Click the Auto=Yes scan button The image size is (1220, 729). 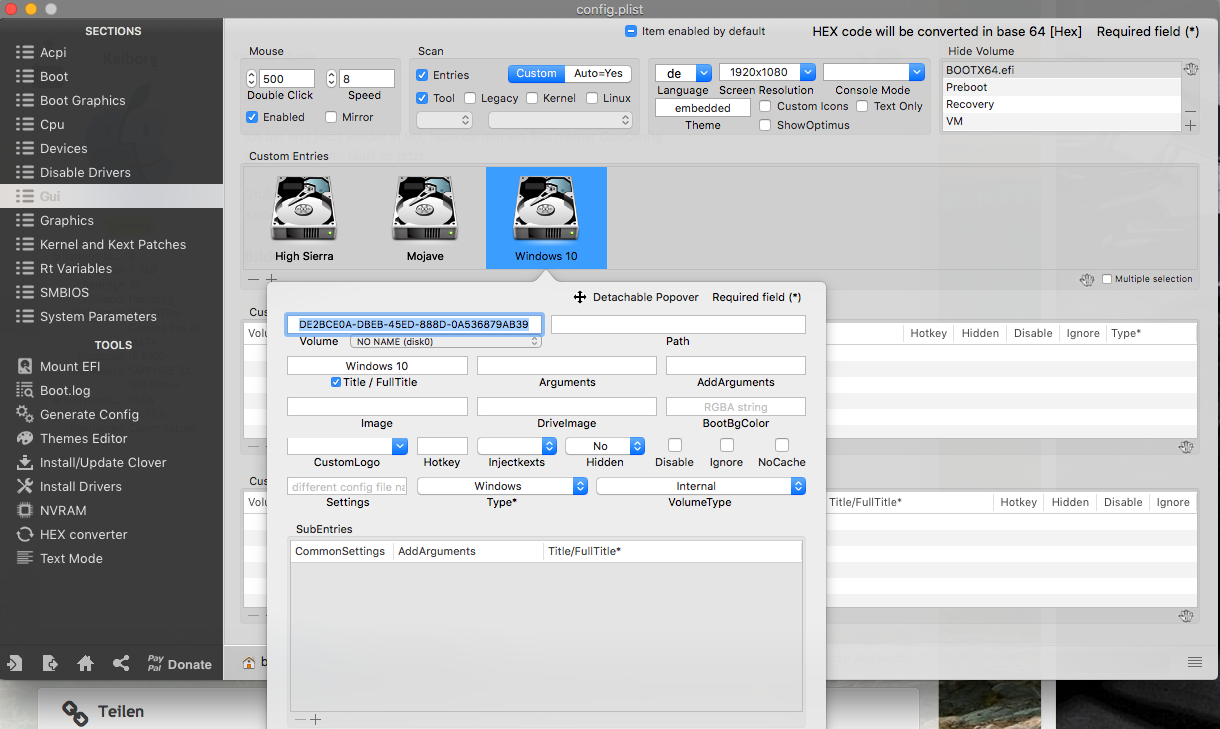[x=598, y=73]
